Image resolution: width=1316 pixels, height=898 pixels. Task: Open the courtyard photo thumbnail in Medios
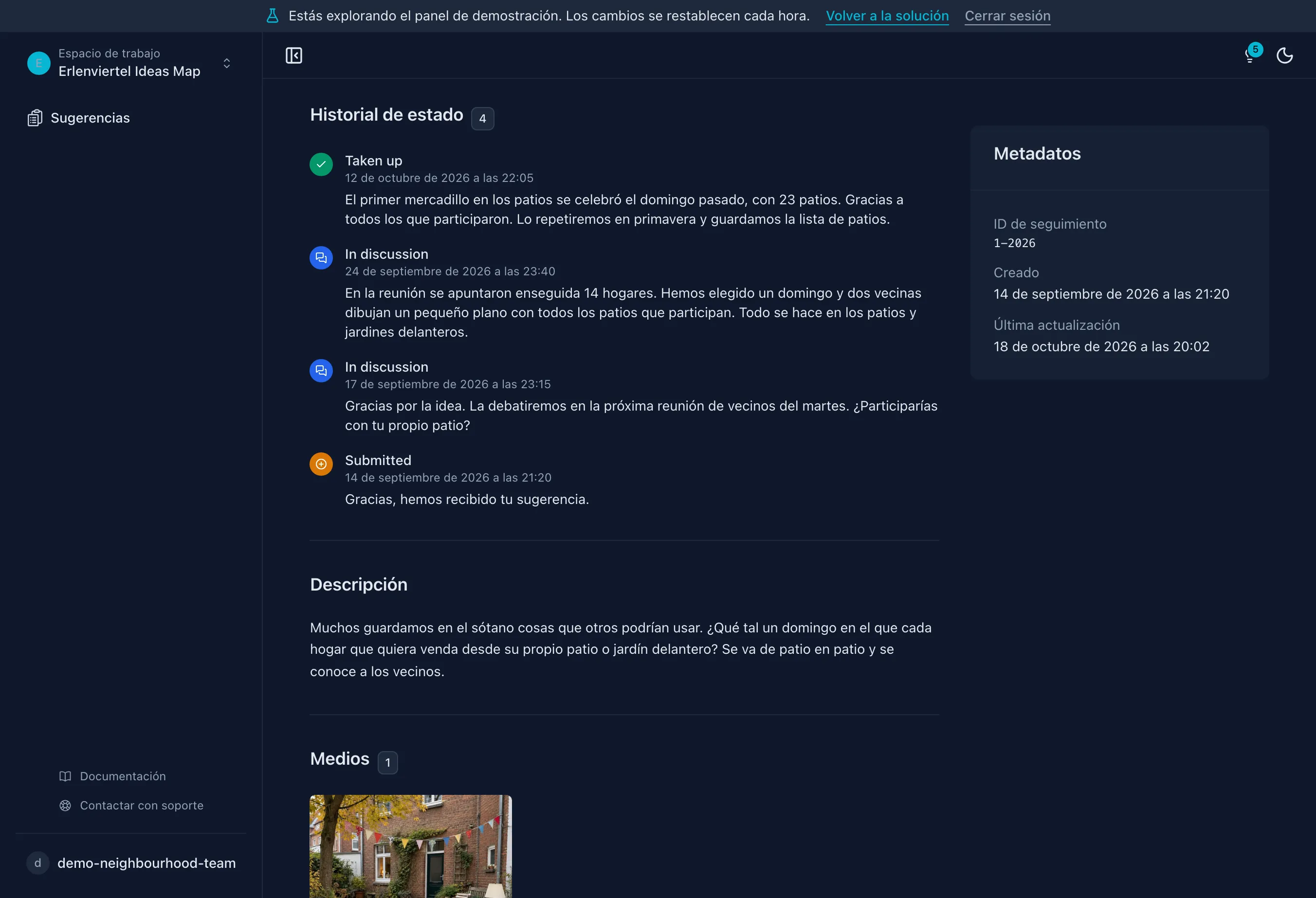[411, 846]
